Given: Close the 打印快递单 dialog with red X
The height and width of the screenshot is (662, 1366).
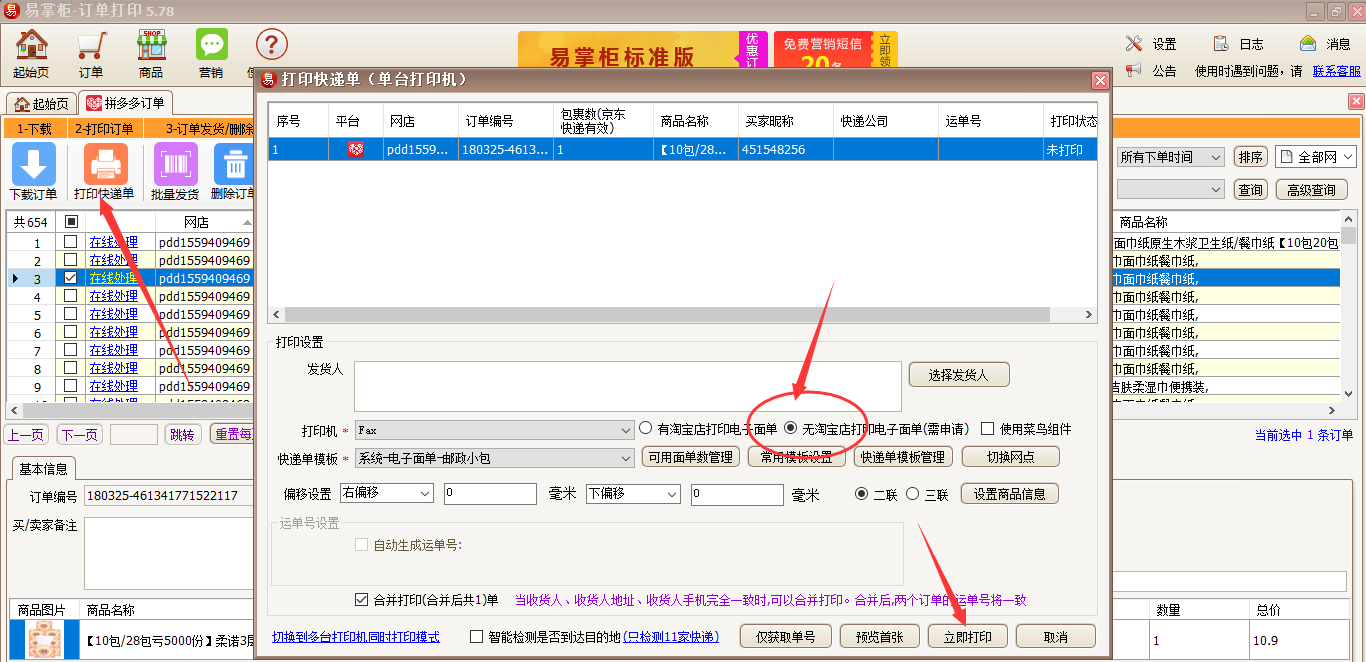Looking at the screenshot, I should (1100, 80).
